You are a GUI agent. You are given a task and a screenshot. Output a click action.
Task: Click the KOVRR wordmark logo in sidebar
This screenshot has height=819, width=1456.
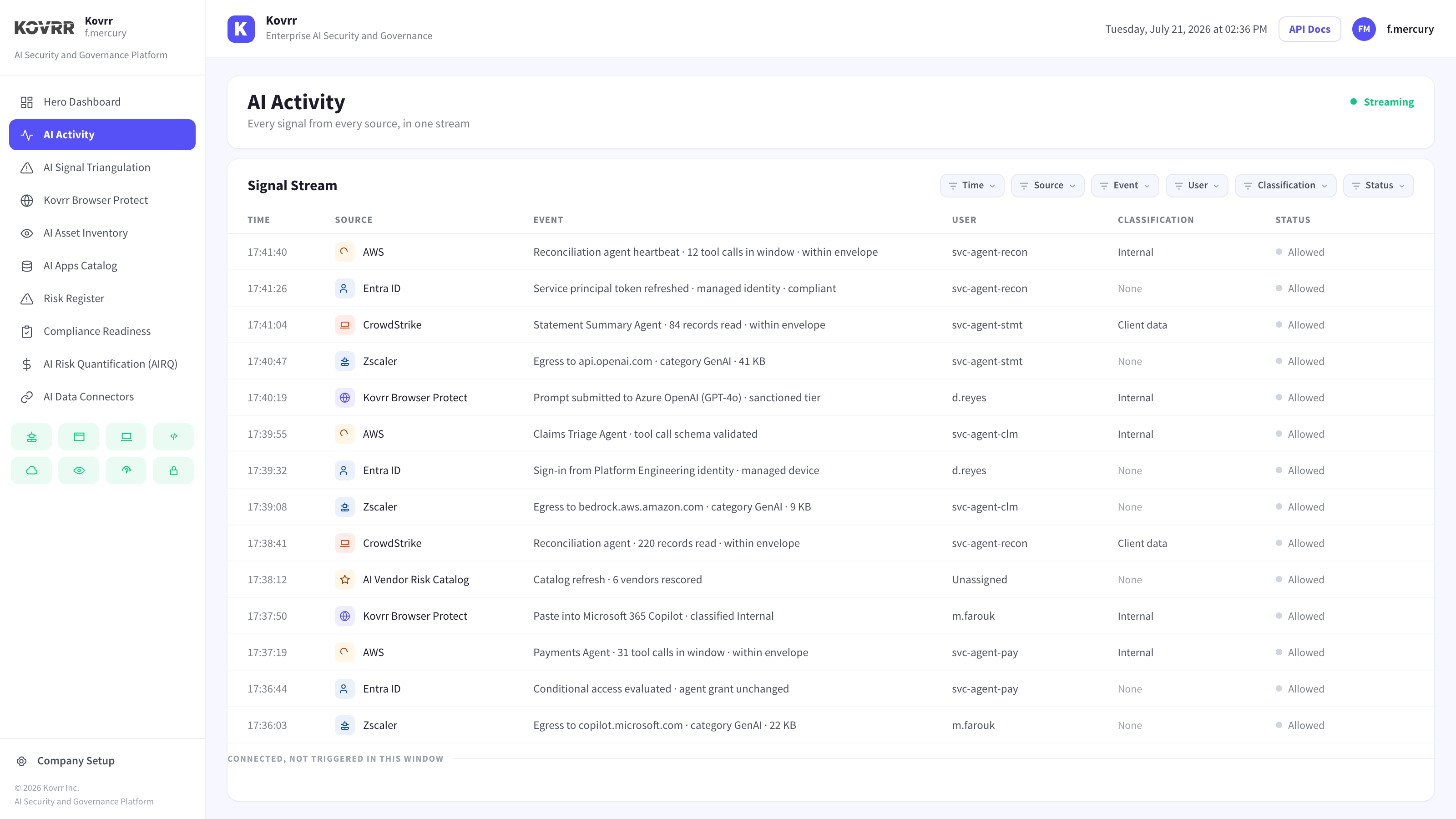(x=44, y=28)
